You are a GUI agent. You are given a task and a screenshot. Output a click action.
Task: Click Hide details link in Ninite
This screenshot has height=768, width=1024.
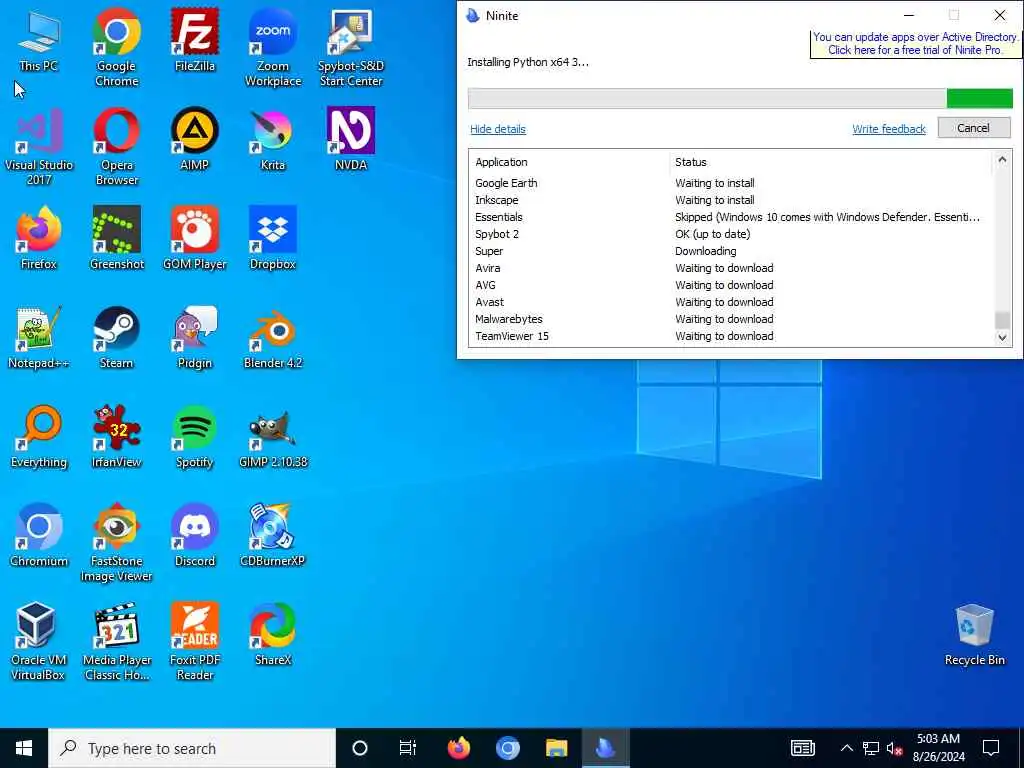coord(498,129)
